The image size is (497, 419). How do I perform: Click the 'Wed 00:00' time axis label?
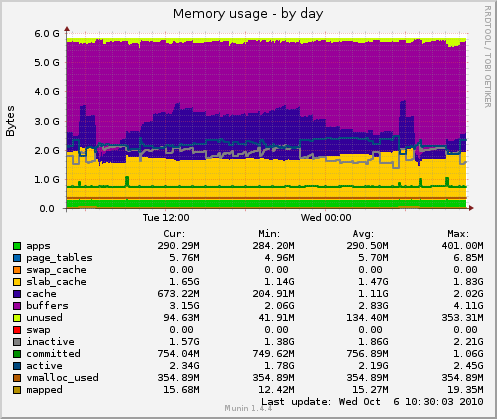(x=326, y=218)
